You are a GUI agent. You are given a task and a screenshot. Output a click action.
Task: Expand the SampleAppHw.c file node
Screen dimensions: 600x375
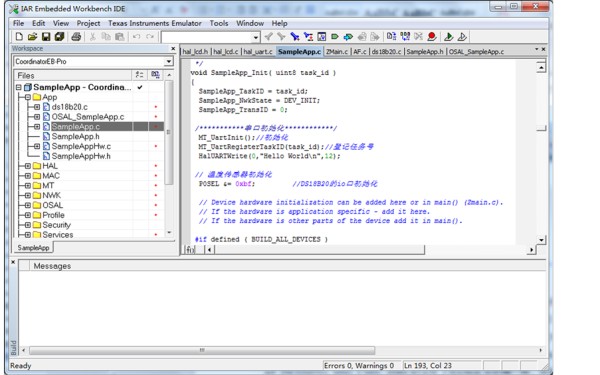click(x=37, y=146)
